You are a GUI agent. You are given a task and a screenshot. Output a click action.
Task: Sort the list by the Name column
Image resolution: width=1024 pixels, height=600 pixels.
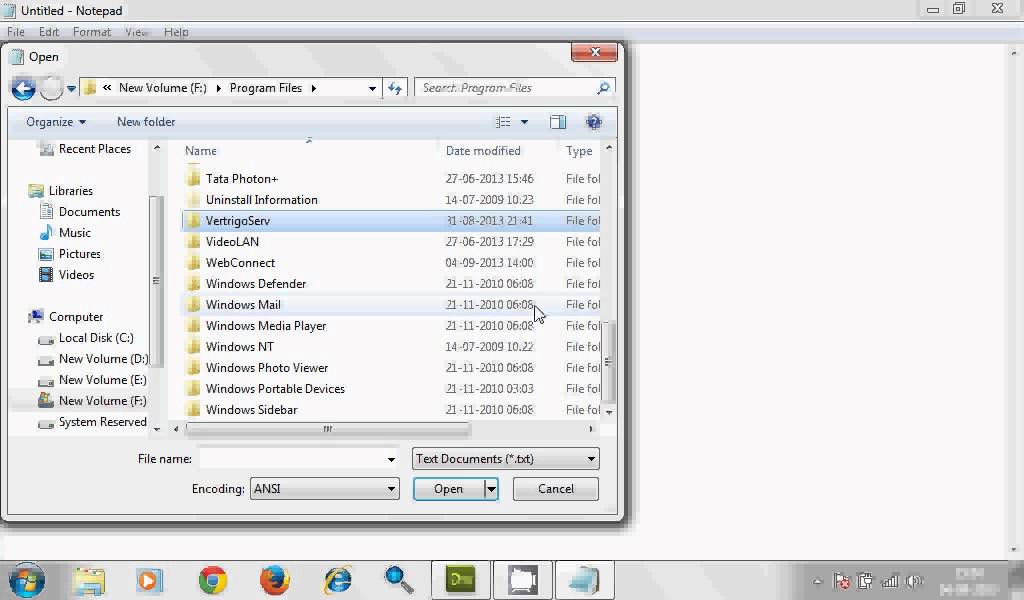[x=200, y=151]
